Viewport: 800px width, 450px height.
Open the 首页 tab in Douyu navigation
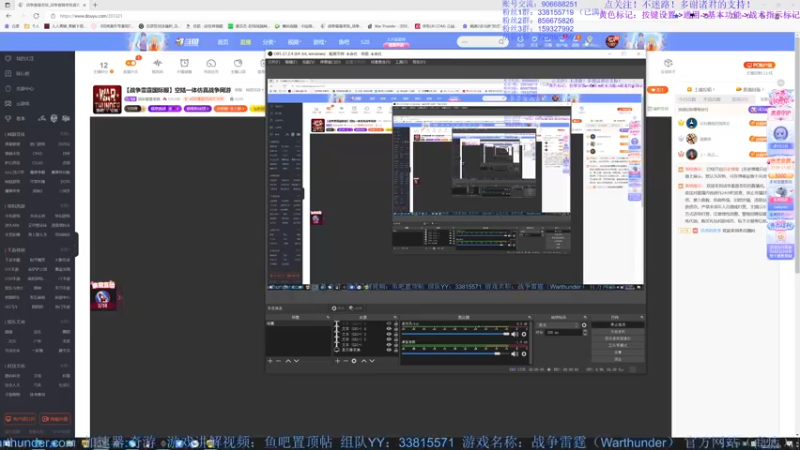223,42
